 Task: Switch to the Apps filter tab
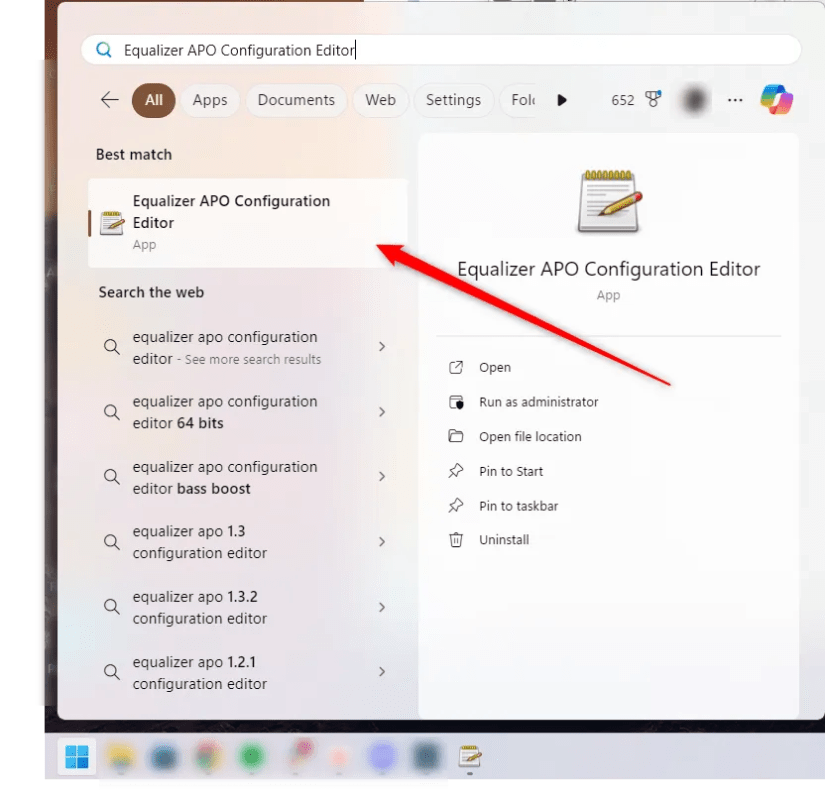[210, 100]
